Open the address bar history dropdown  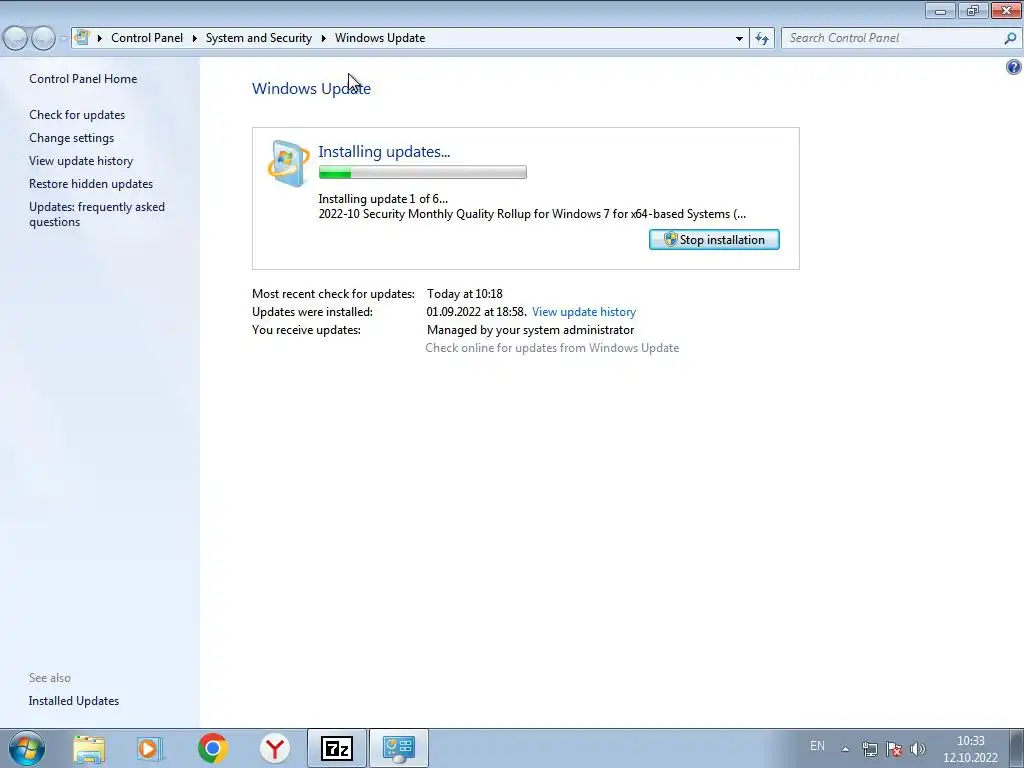(739, 39)
